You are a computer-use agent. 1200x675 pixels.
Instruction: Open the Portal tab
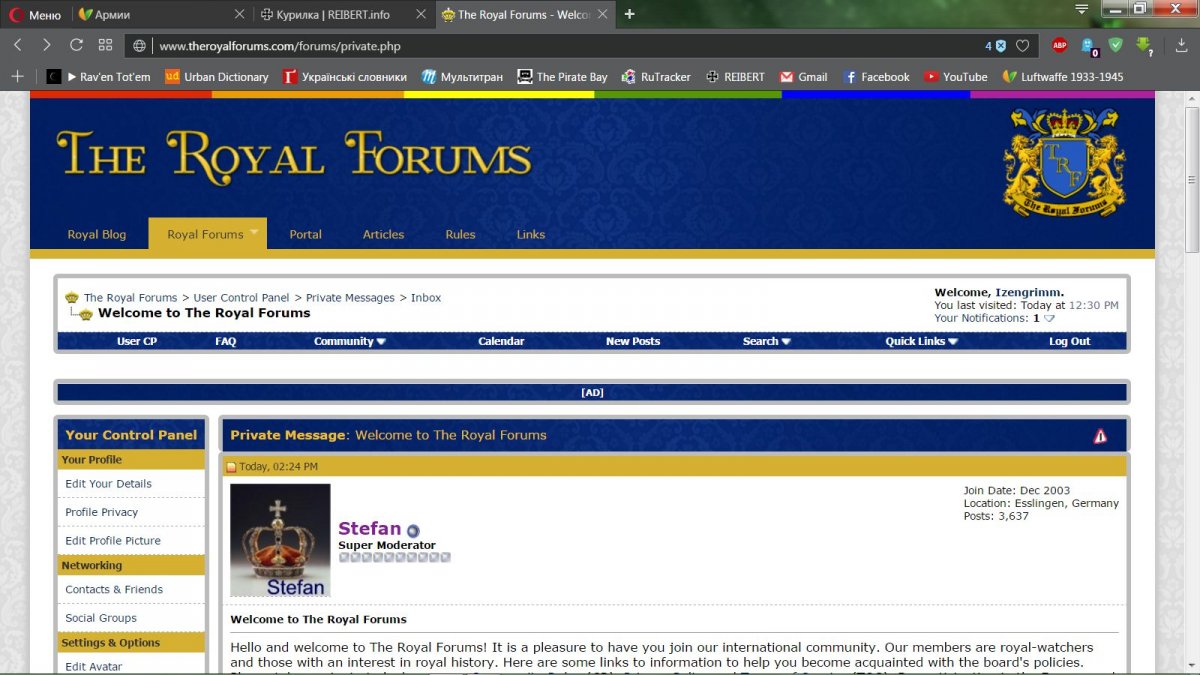click(x=305, y=234)
